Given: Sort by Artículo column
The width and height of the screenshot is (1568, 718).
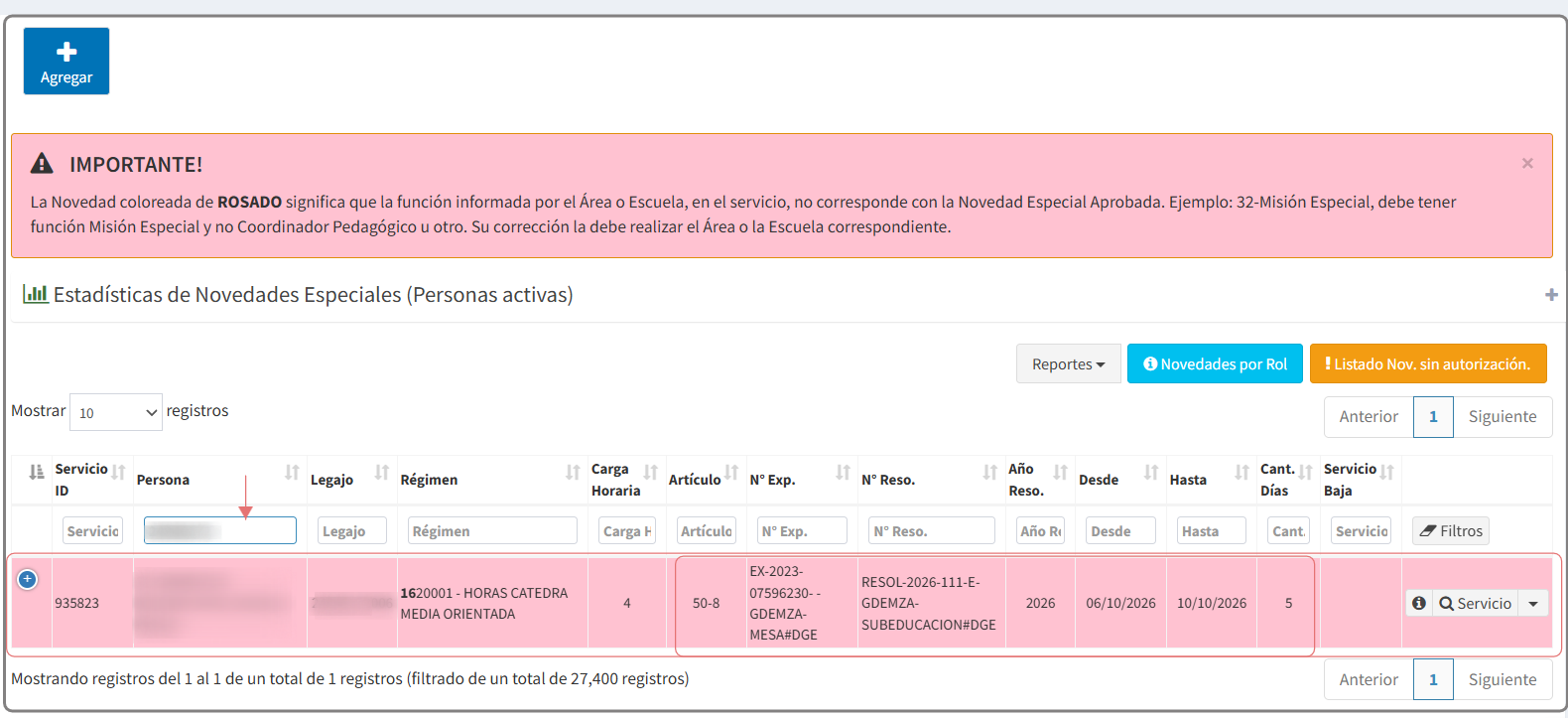Looking at the screenshot, I should pyautogui.click(x=704, y=480).
